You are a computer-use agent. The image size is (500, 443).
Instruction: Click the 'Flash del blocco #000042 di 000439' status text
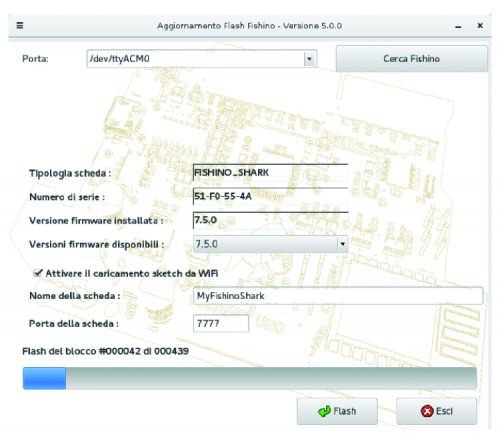click(x=105, y=351)
